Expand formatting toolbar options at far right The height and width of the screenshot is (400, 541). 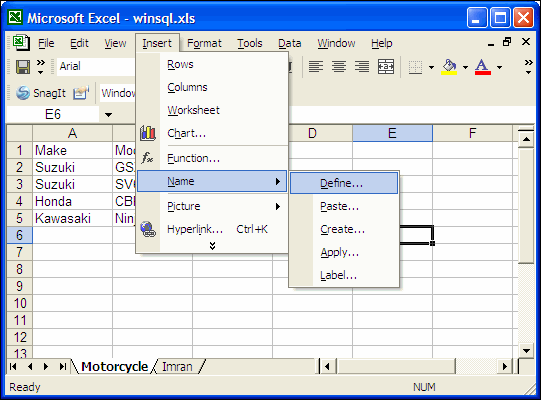528,67
